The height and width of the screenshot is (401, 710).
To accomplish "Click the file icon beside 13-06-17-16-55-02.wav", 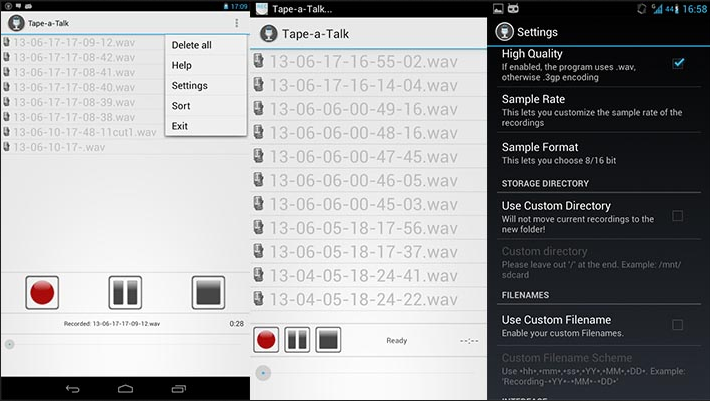I will (x=259, y=61).
